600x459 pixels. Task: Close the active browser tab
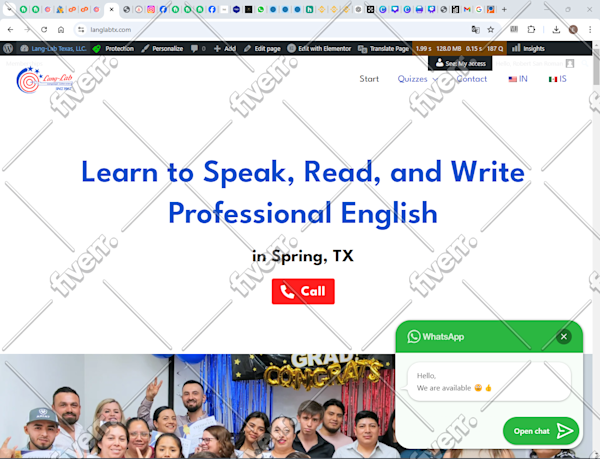click(x=111, y=10)
